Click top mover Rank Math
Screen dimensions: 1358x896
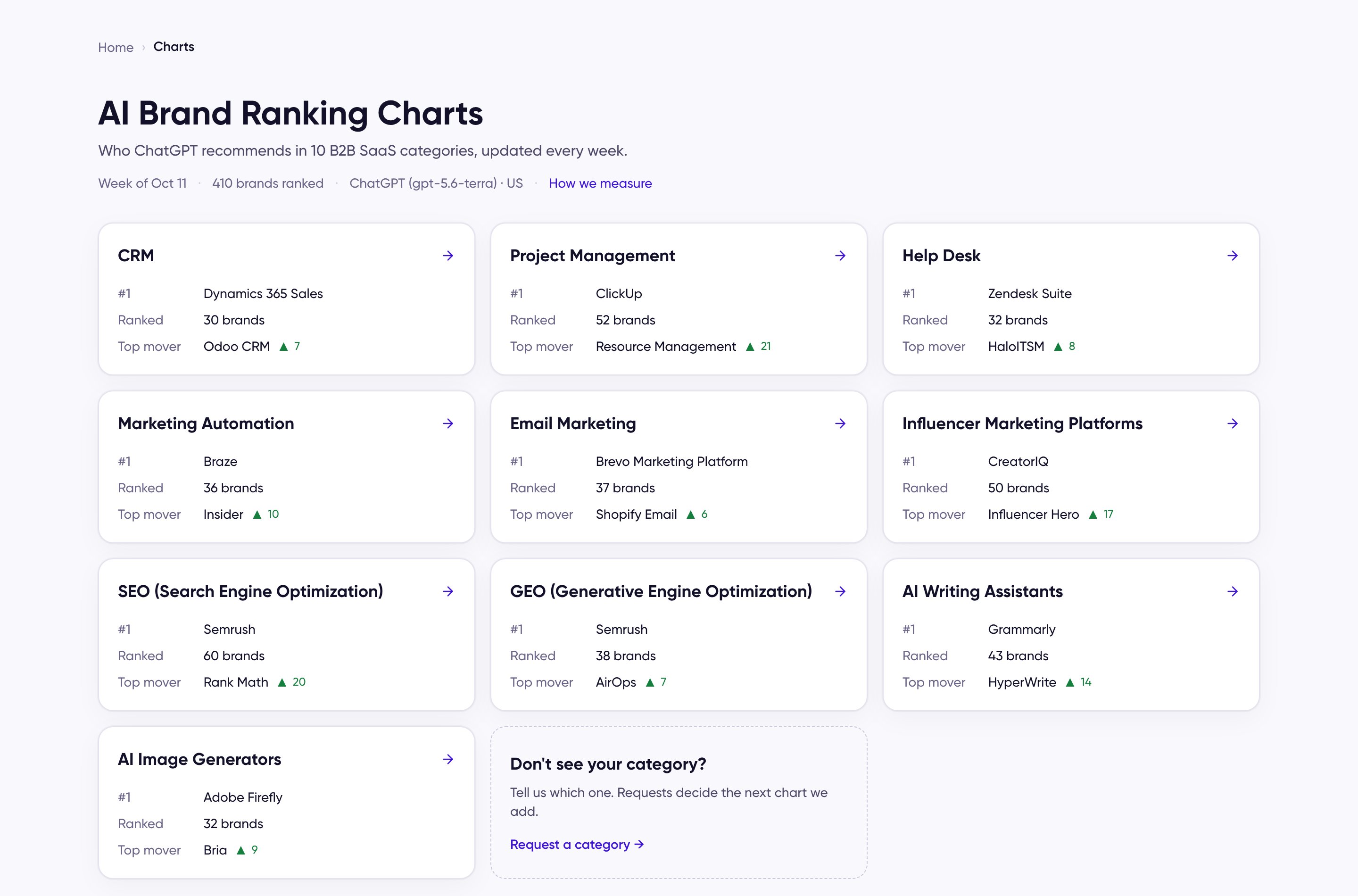(235, 682)
